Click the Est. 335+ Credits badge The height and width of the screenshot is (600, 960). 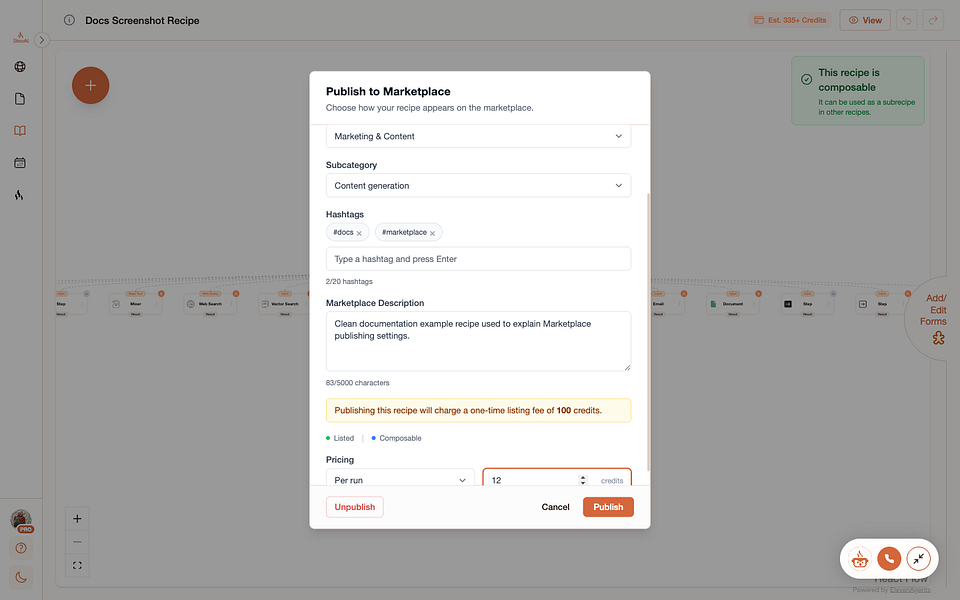[790, 20]
